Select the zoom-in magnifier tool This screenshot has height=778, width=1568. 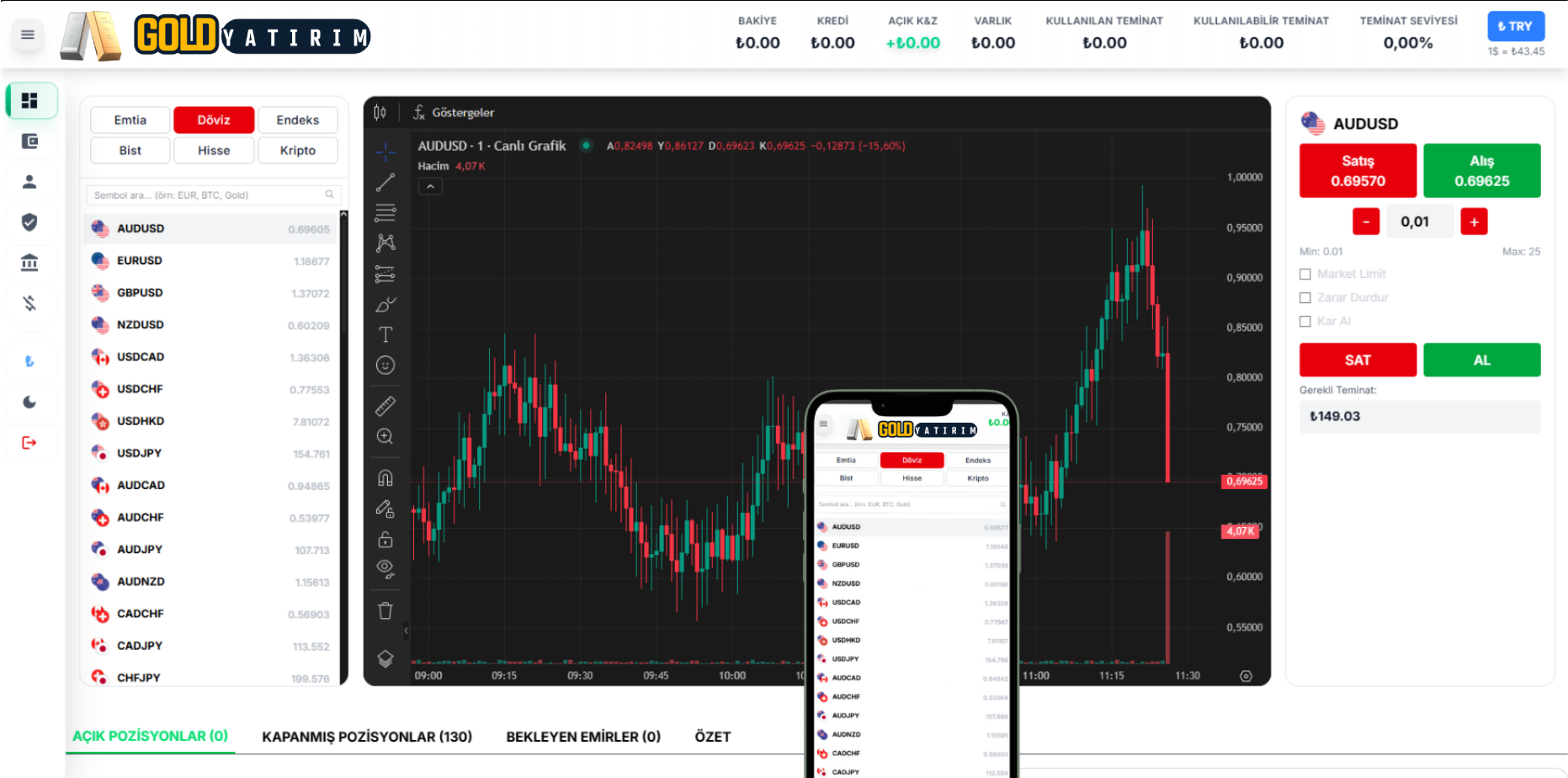(x=385, y=436)
